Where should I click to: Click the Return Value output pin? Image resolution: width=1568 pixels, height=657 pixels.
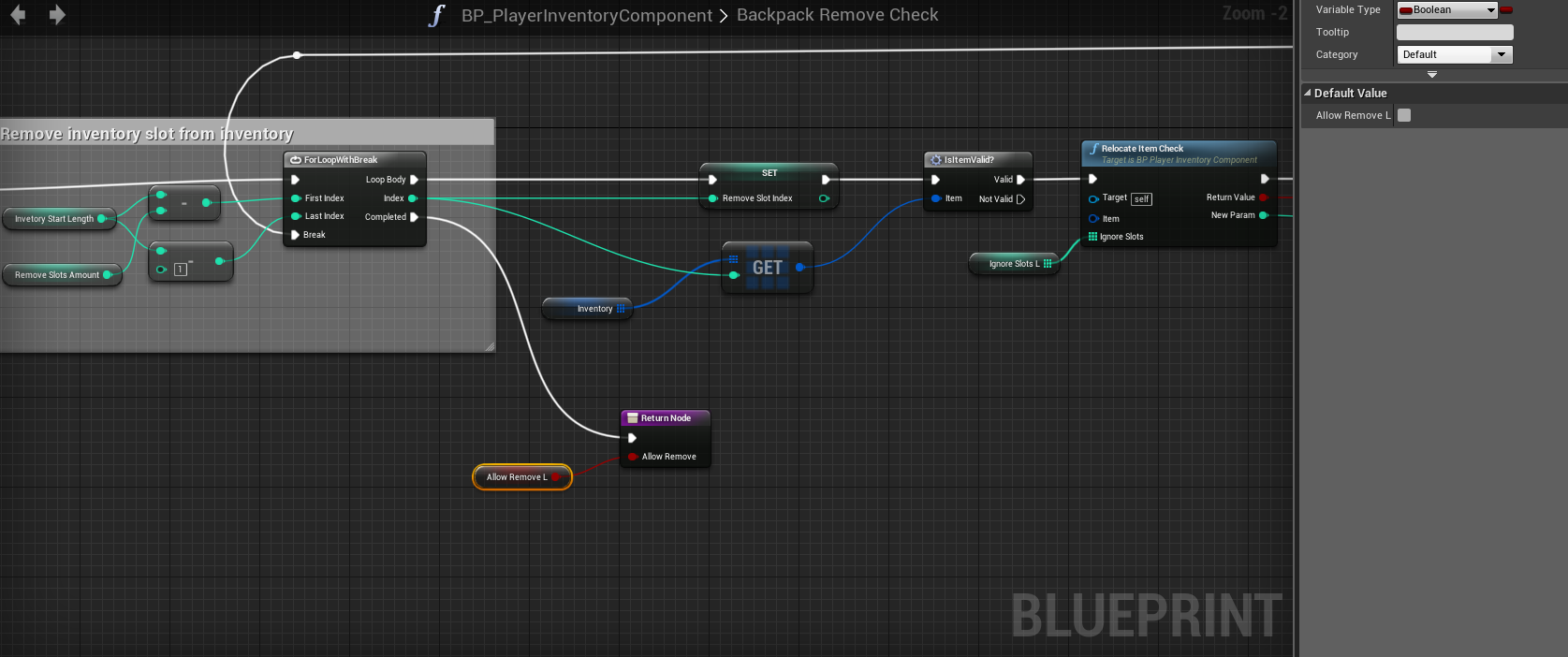(1264, 197)
